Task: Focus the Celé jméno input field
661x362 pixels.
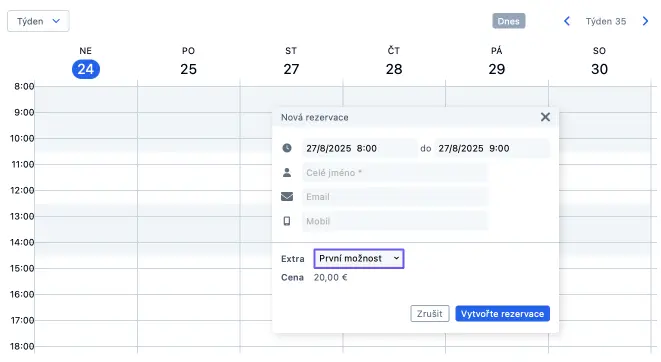Action: [395, 173]
